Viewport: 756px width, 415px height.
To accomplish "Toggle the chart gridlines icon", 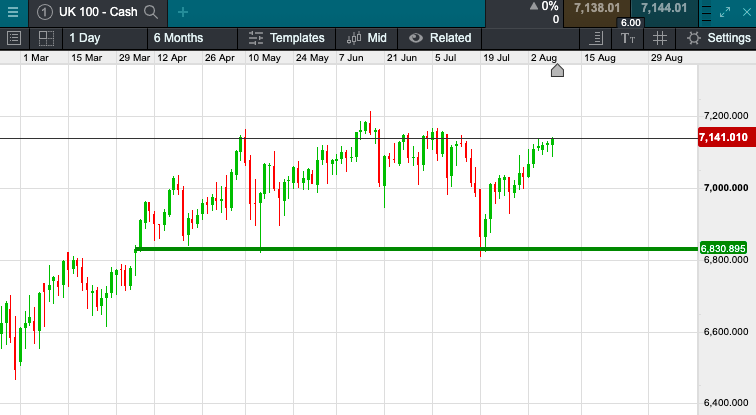I will pos(660,38).
